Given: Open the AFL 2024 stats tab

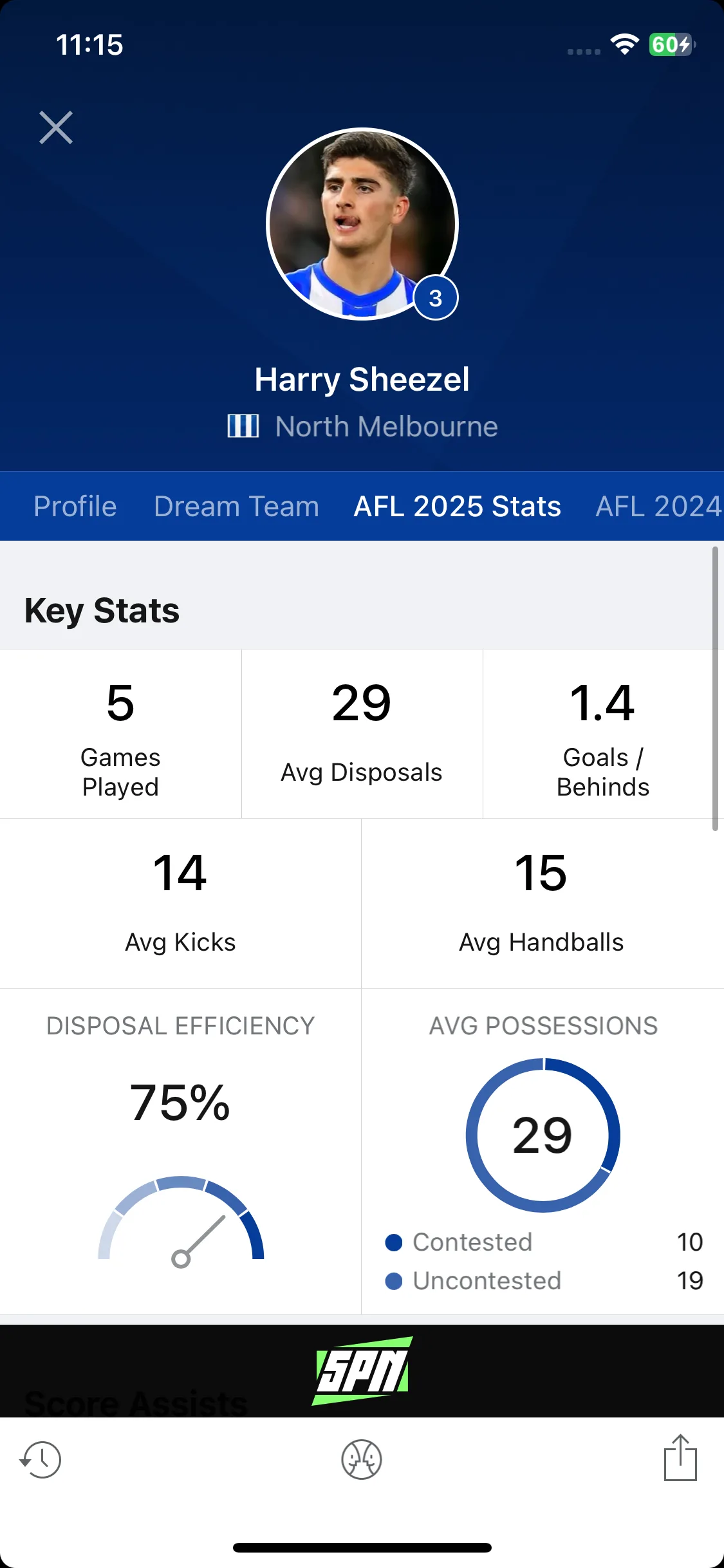Looking at the screenshot, I should (x=660, y=506).
